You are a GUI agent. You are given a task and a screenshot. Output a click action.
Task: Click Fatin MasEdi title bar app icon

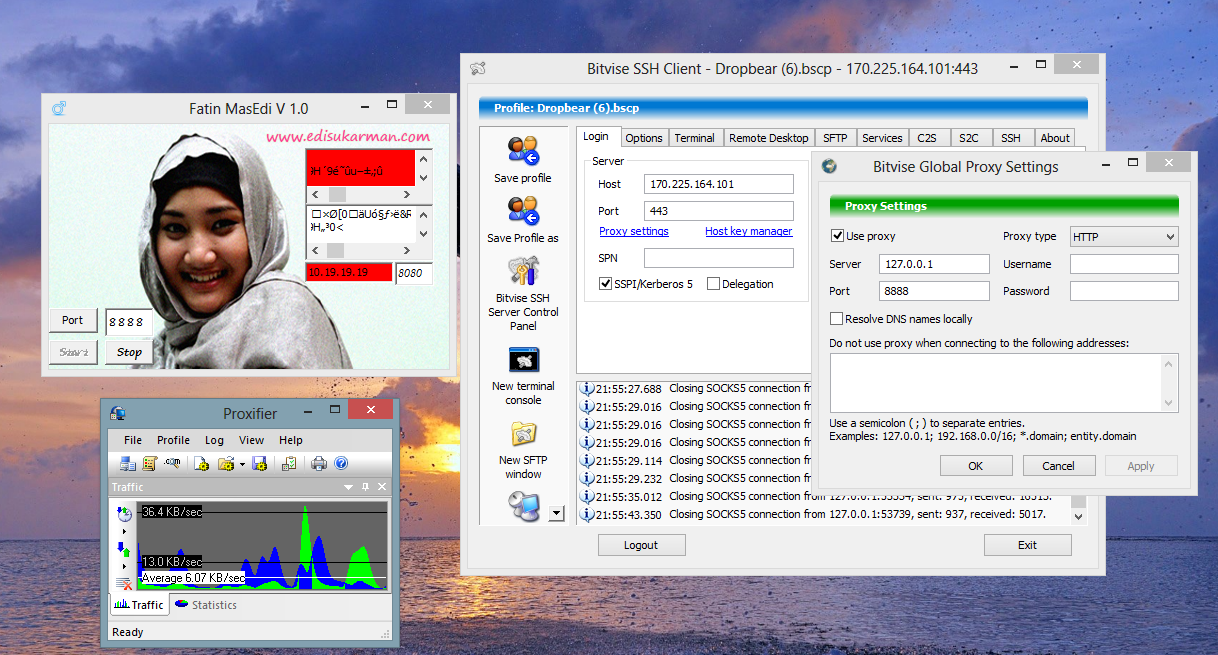point(59,108)
